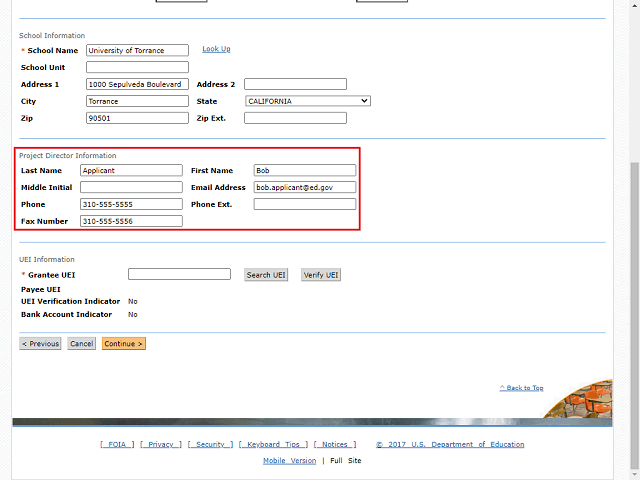Open the Look Up link

coord(216,49)
